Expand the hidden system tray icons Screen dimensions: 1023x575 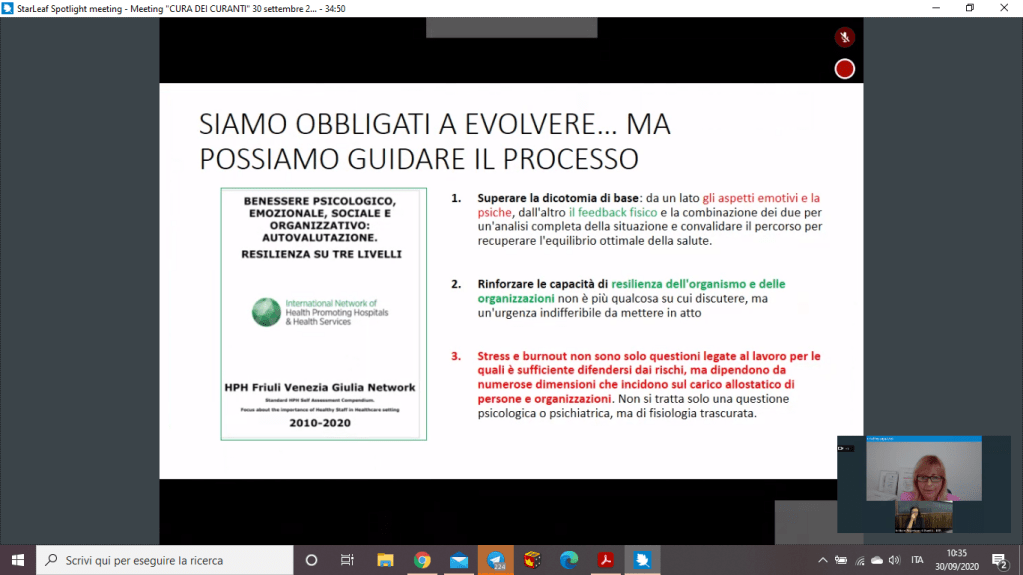823,560
